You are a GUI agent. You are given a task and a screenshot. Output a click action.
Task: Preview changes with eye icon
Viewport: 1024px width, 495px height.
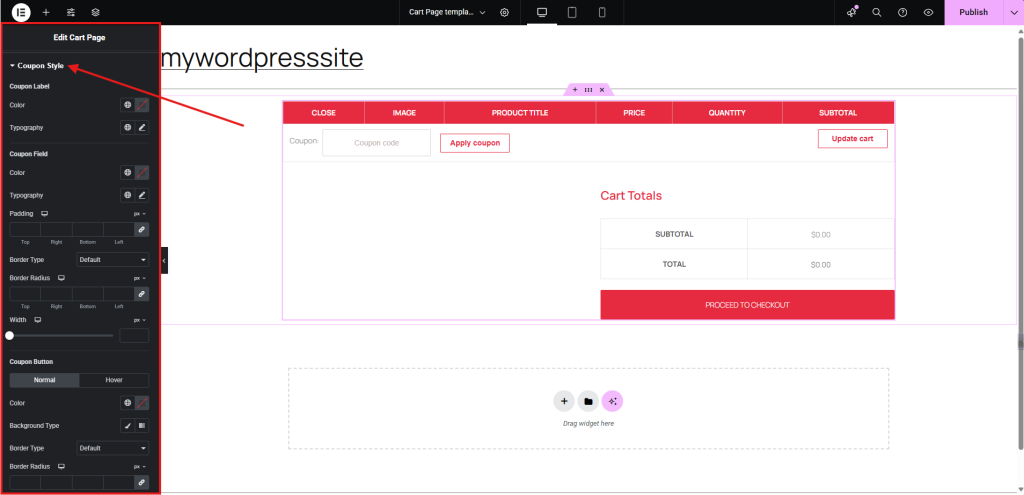(x=928, y=12)
